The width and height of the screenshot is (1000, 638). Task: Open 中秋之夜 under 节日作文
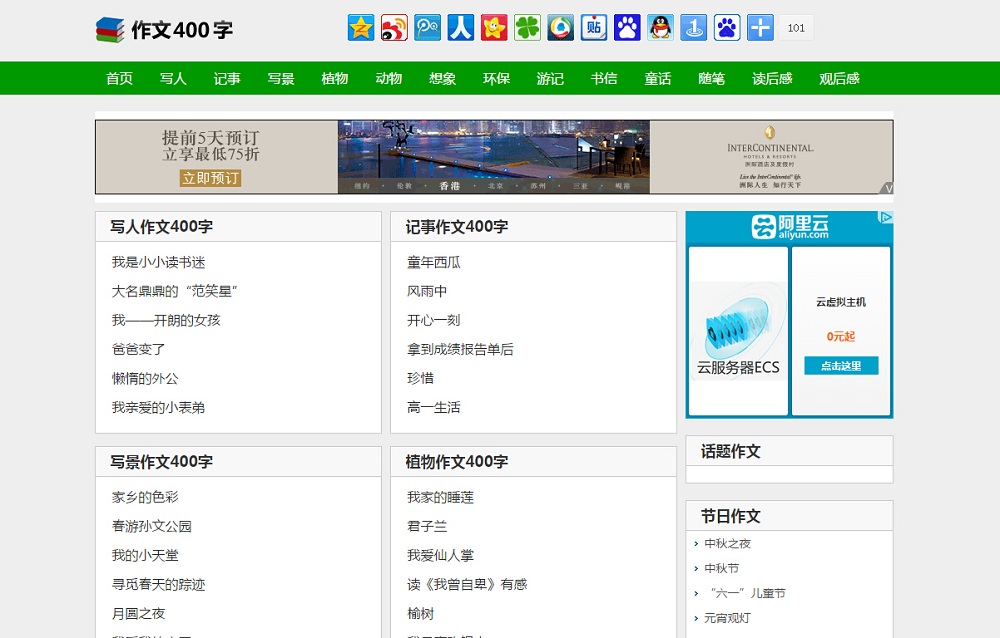[x=728, y=544]
